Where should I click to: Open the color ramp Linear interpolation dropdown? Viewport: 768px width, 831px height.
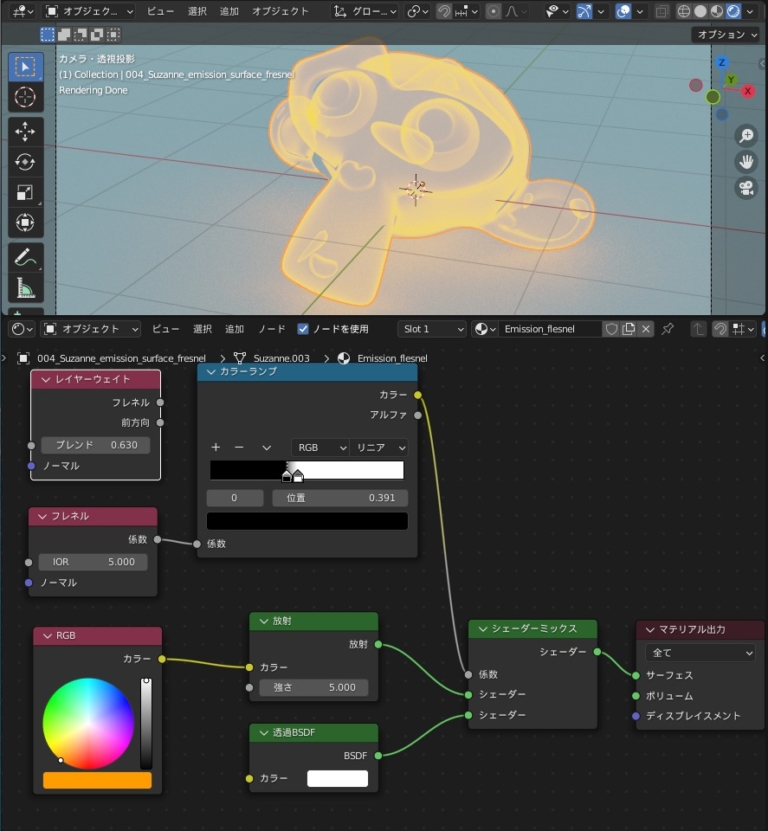pyautogui.click(x=379, y=447)
